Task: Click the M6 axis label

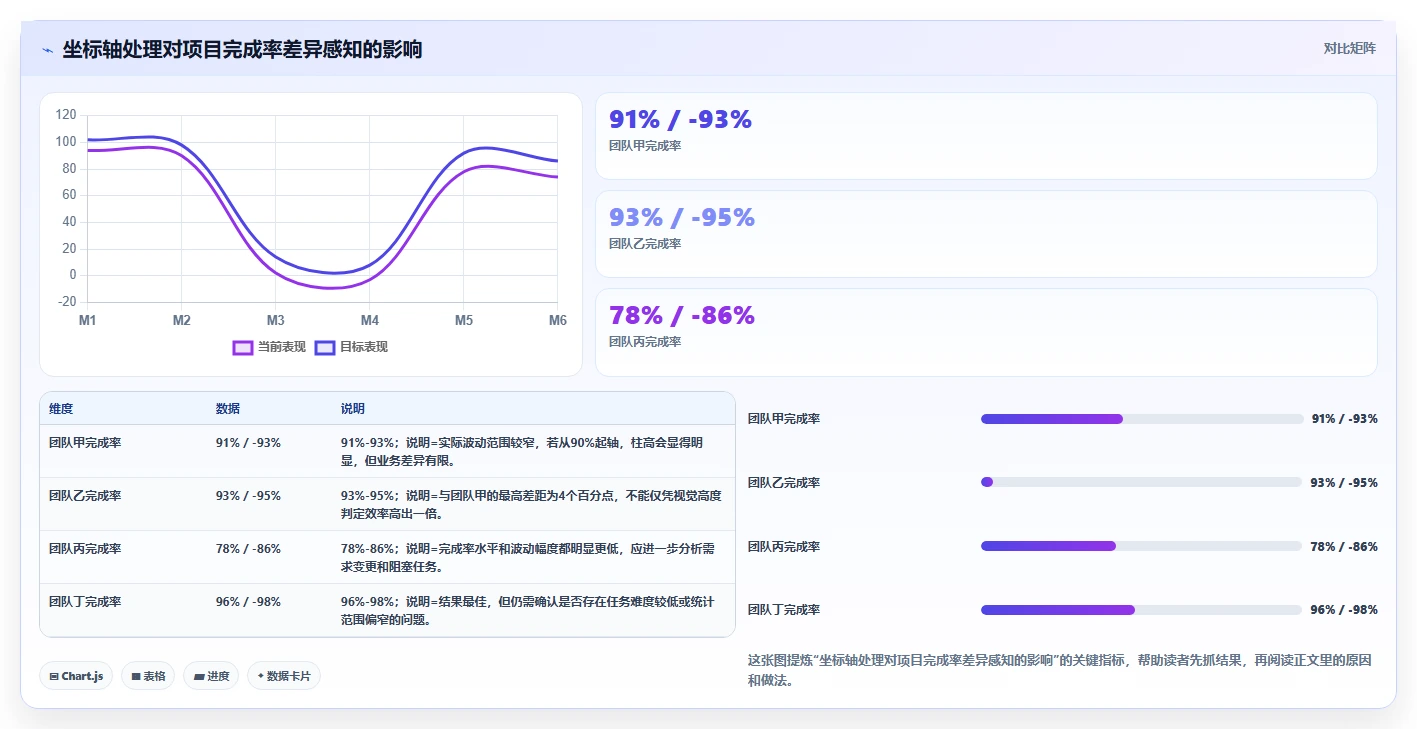Action: pyautogui.click(x=558, y=320)
